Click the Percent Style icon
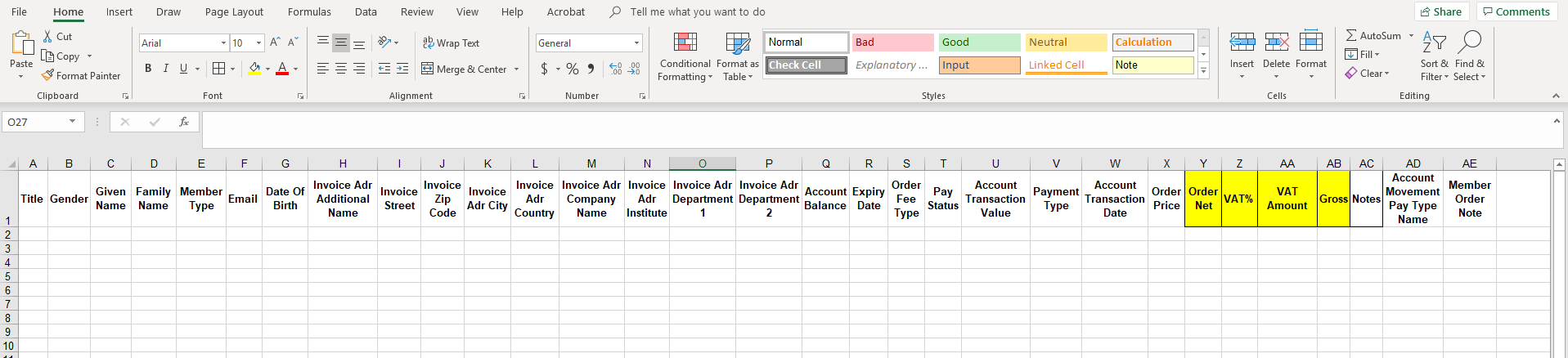The width and height of the screenshot is (1568, 358). pos(573,69)
